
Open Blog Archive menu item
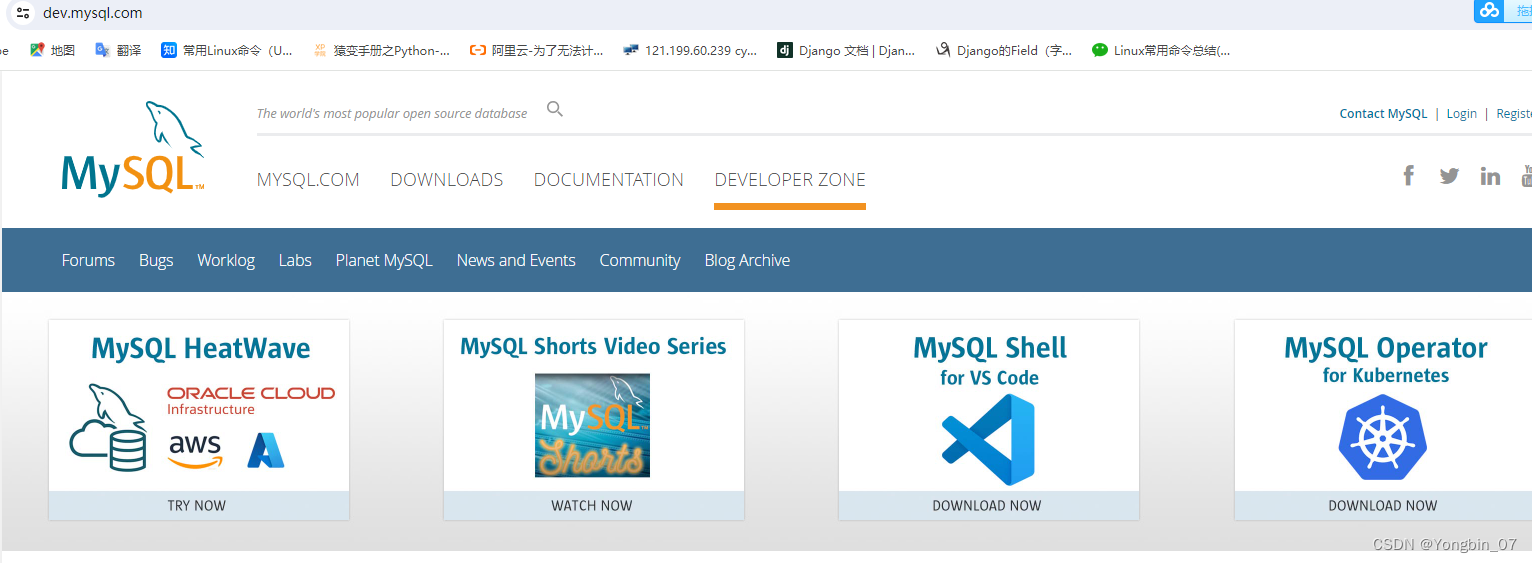coord(747,260)
